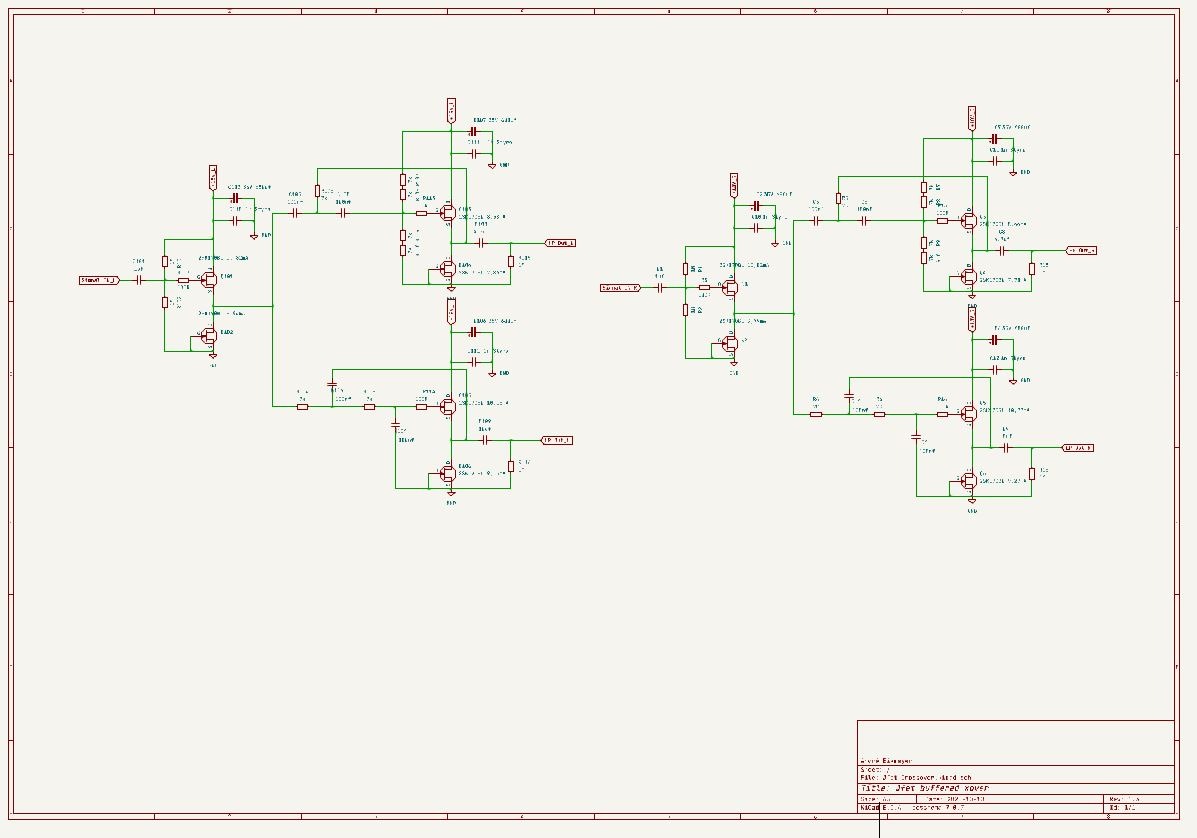Select right circuit's input buffer JFET Q1
This screenshot has height=838, width=1197.
[730, 287]
